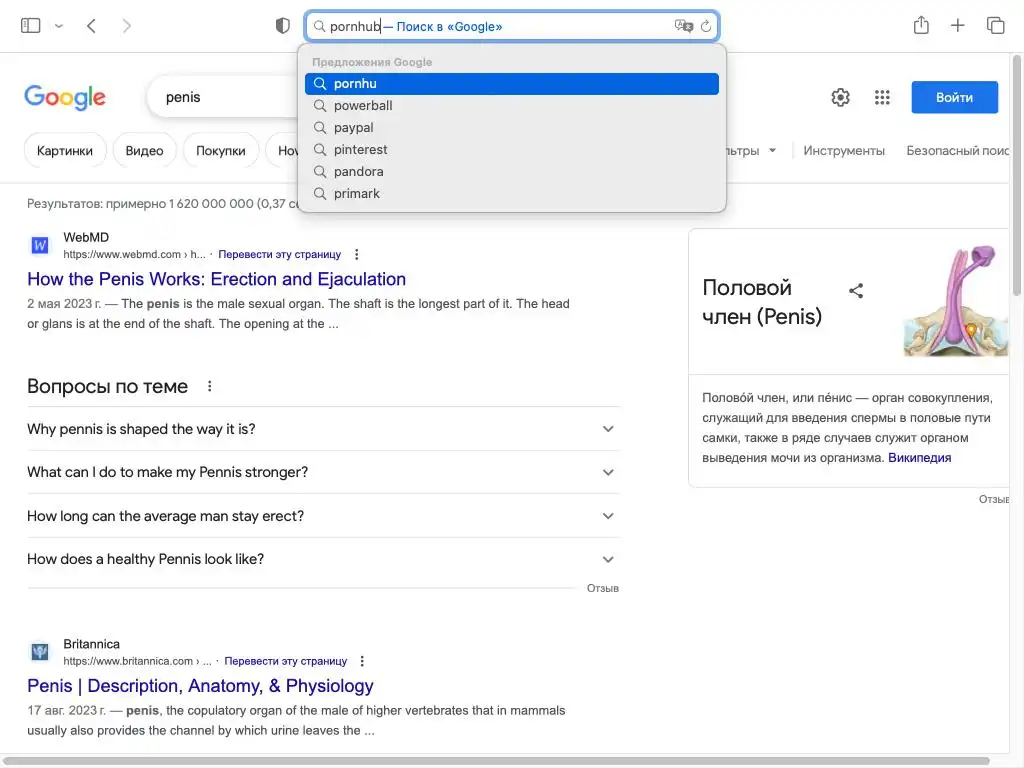Click the privacy report shield icon
The height and width of the screenshot is (768, 1024).
pyautogui.click(x=283, y=26)
